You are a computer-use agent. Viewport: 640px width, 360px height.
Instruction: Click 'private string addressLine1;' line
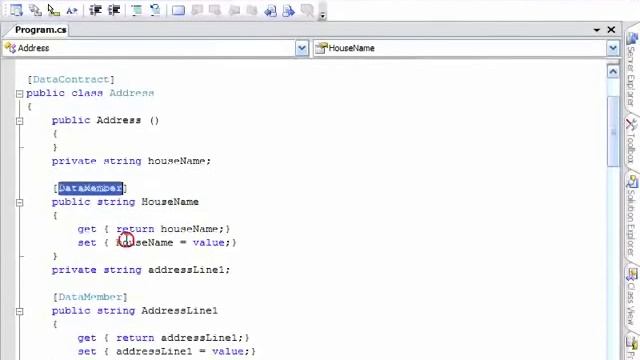pyautogui.click(x=141, y=270)
